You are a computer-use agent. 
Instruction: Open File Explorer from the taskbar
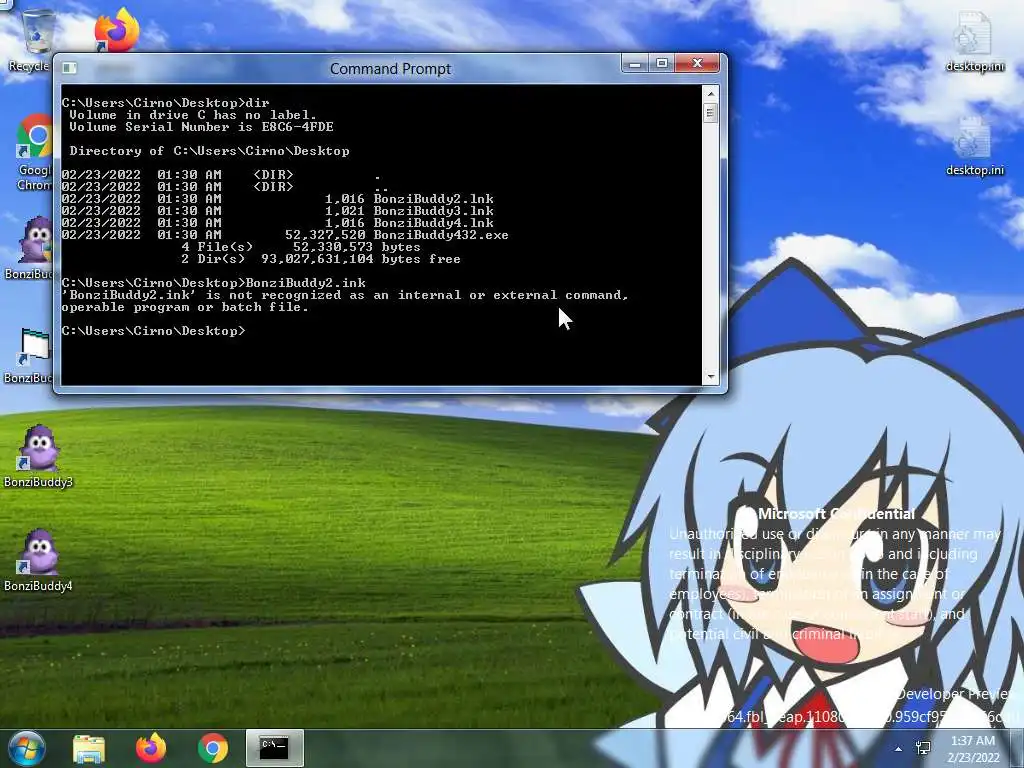pyautogui.click(x=89, y=748)
